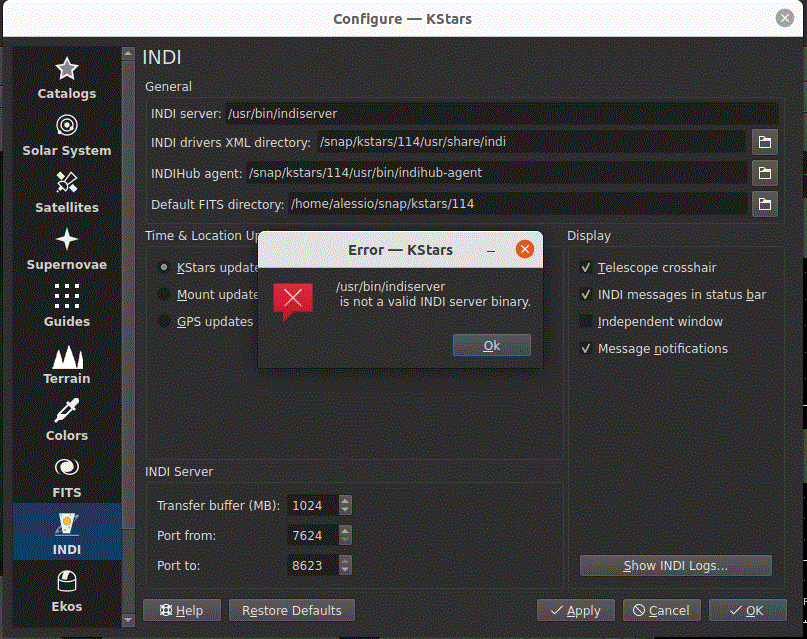Edit the INDI server path field
Image resolution: width=807 pixels, height=639 pixels.
[x=502, y=114]
